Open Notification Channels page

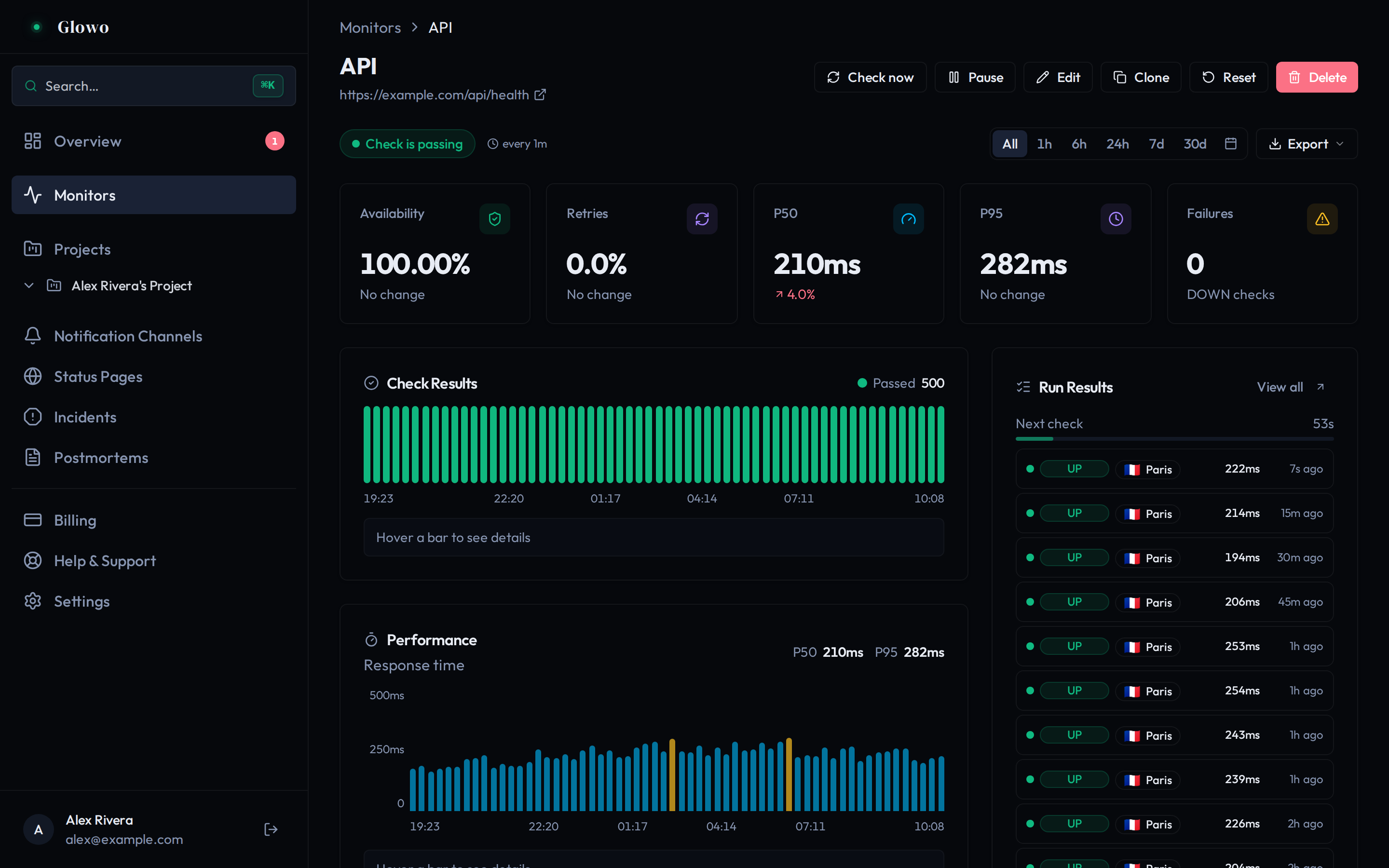point(154,336)
